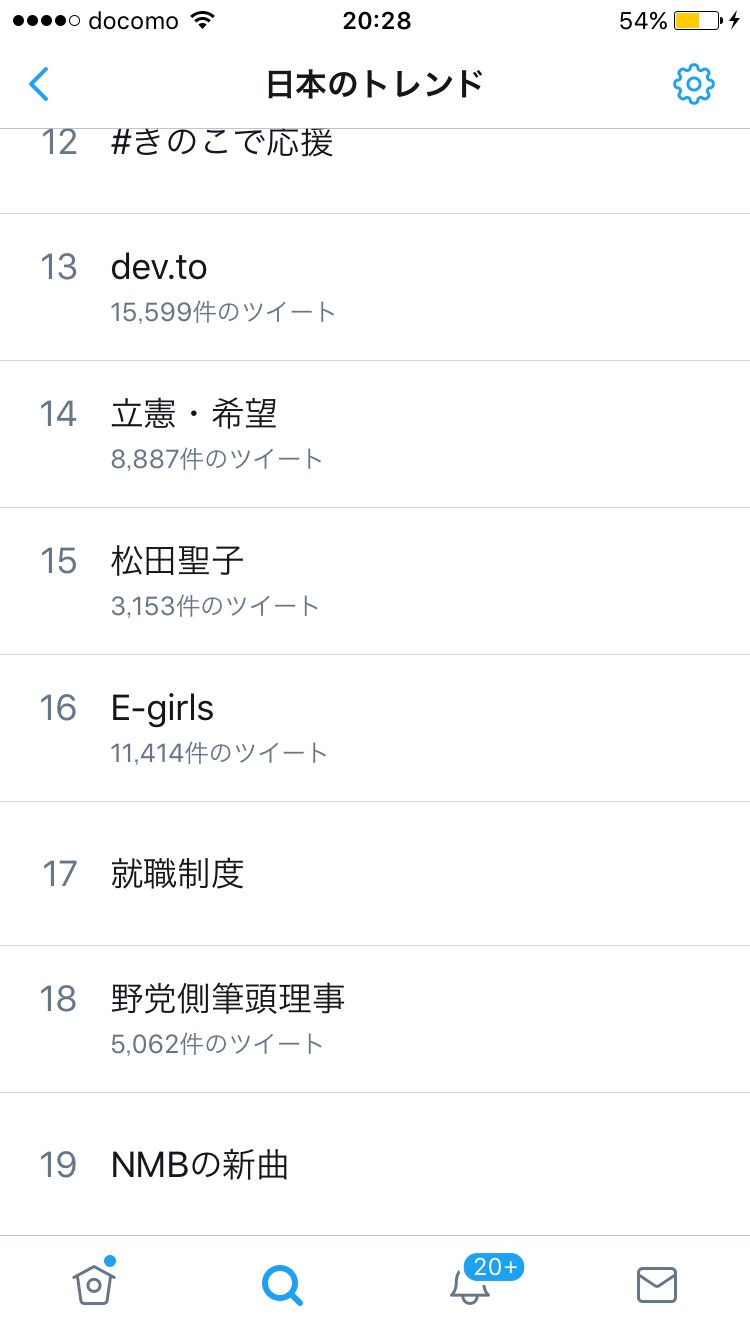Tap the back arrow icon

pyautogui.click(x=39, y=84)
